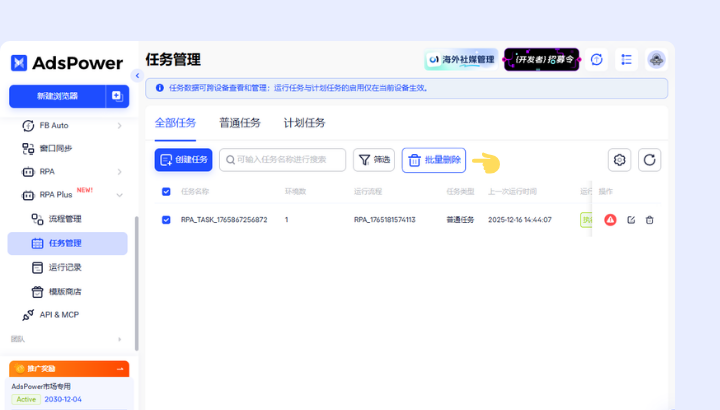
Task: Click the flow name RPA_1765181574113
Action: pos(385,220)
